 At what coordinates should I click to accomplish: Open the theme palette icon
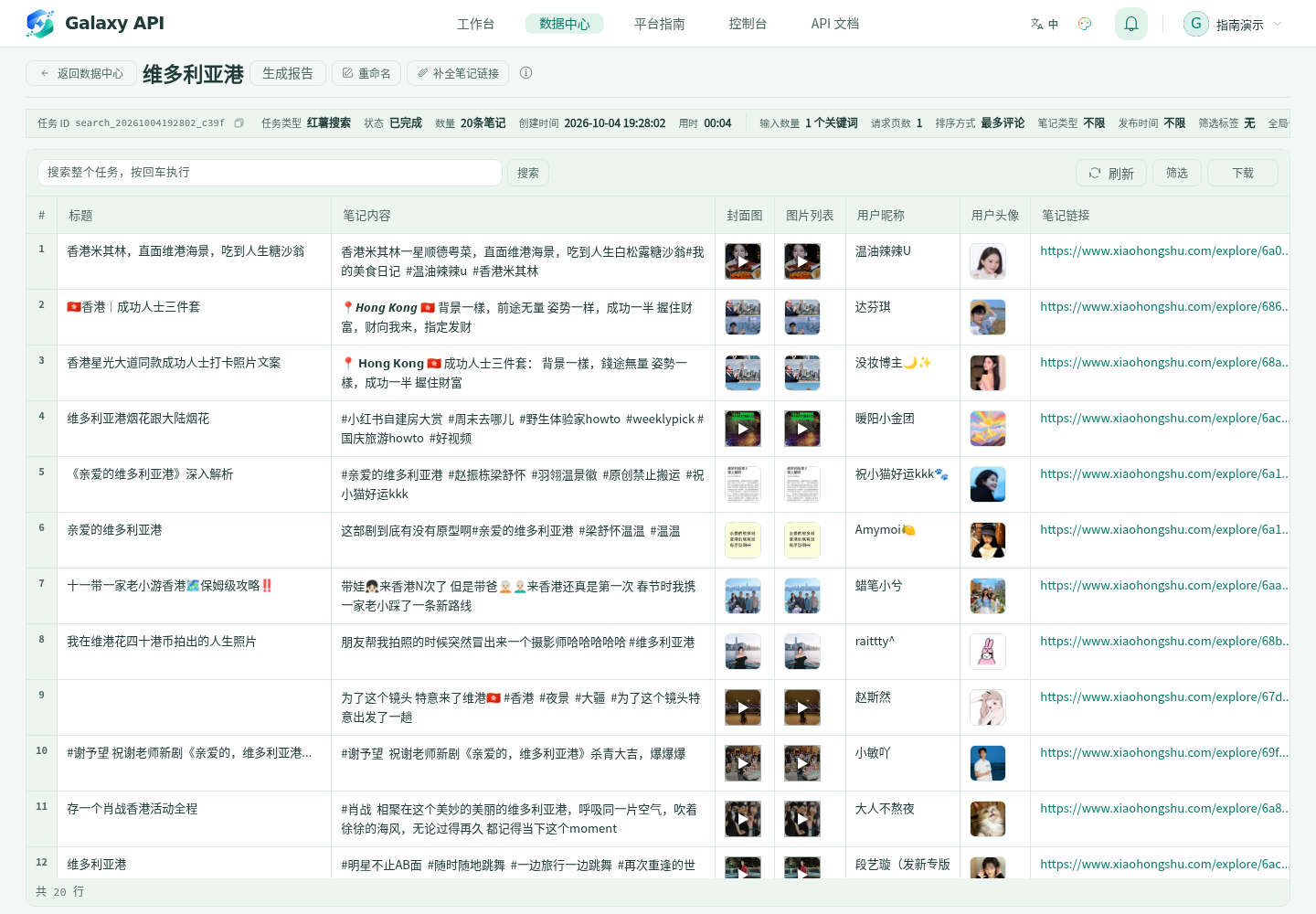tap(1085, 24)
